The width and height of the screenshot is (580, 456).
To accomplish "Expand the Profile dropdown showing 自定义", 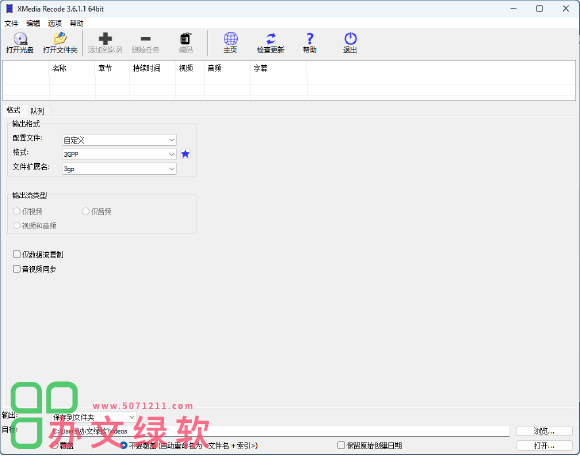I will coord(119,140).
